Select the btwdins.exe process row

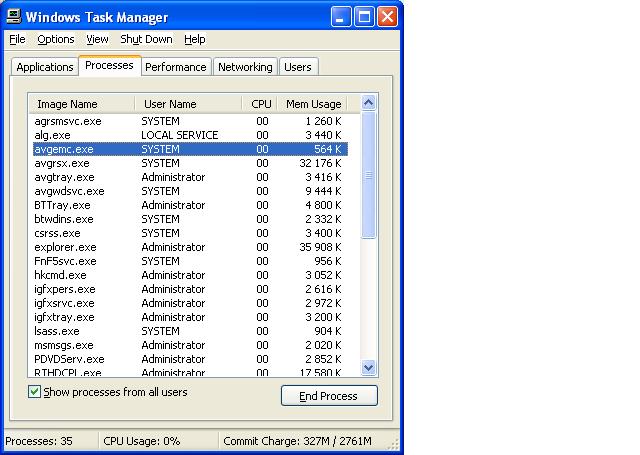coord(190,219)
